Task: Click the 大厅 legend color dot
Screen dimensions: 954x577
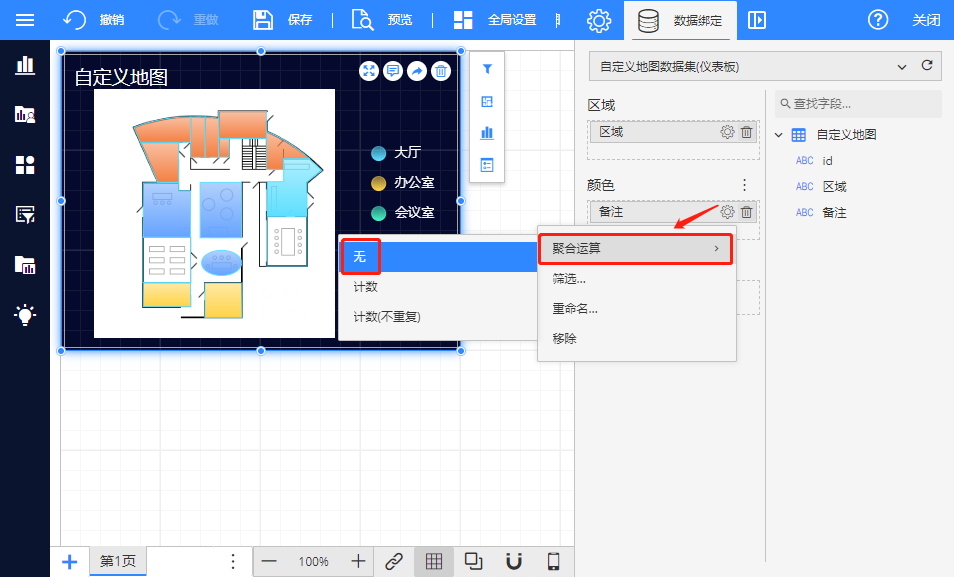Action: click(x=378, y=153)
